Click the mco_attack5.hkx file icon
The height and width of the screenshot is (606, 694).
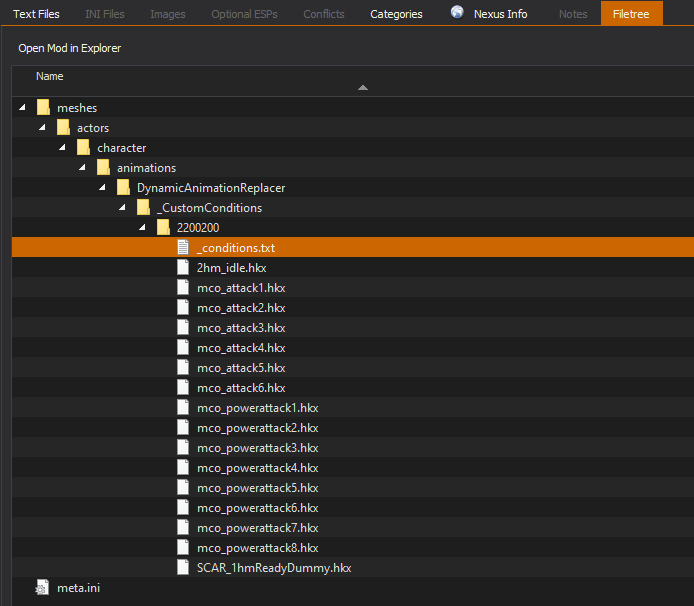tap(183, 367)
